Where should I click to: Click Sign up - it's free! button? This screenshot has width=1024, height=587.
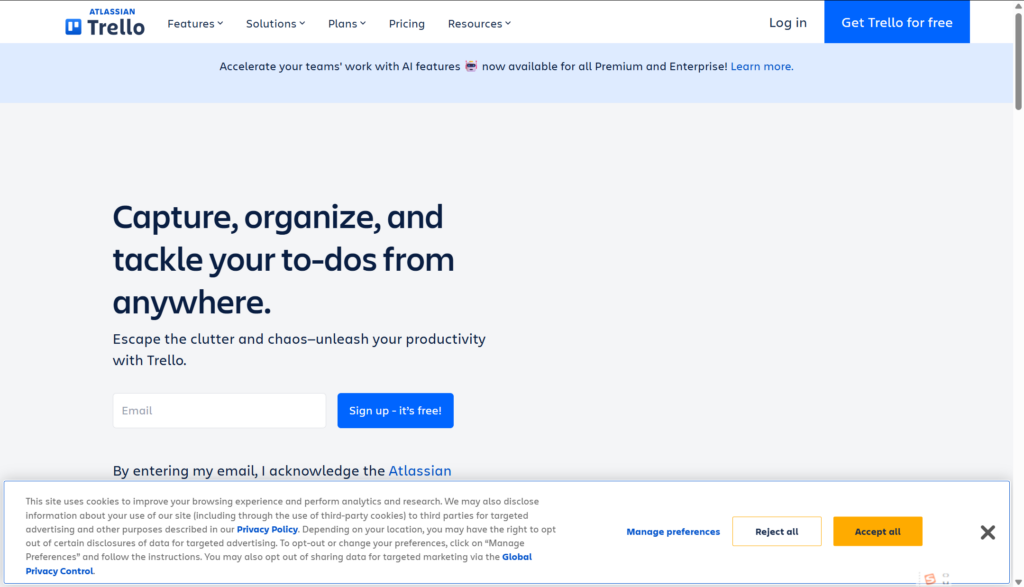pyautogui.click(x=395, y=411)
